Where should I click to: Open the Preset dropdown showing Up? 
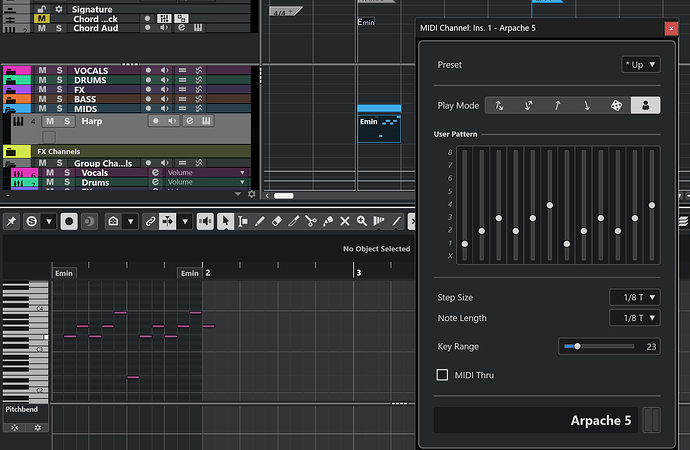coord(640,64)
